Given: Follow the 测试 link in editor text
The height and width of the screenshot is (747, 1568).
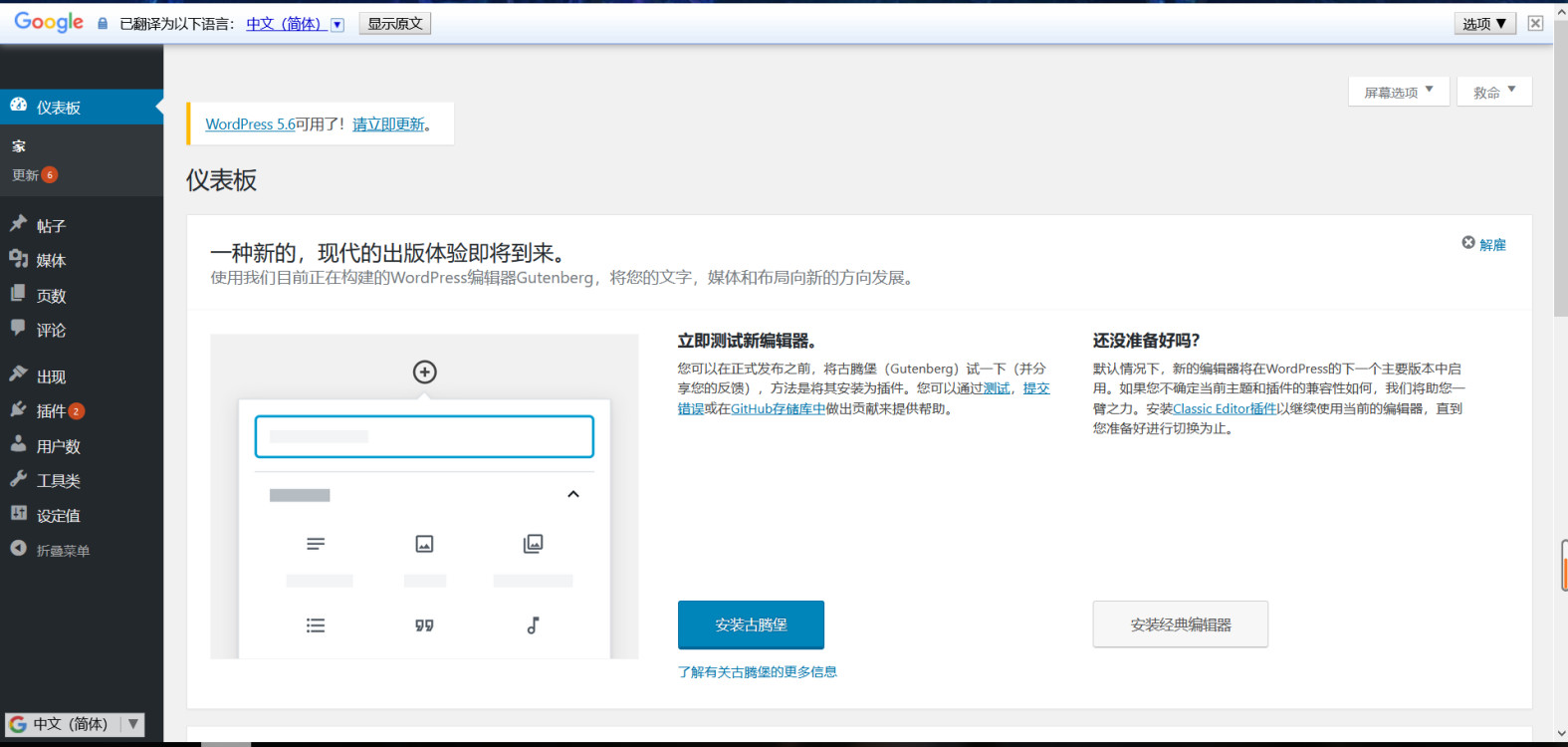Looking at the screenshot, I should [x=997, y=389].
